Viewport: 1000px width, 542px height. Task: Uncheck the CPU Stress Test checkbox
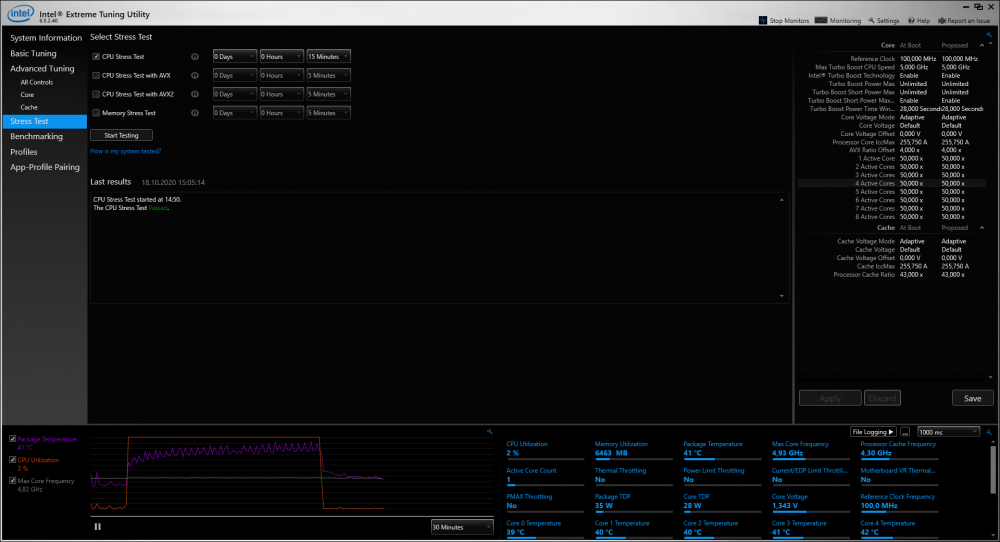click(x=95, y=57)
